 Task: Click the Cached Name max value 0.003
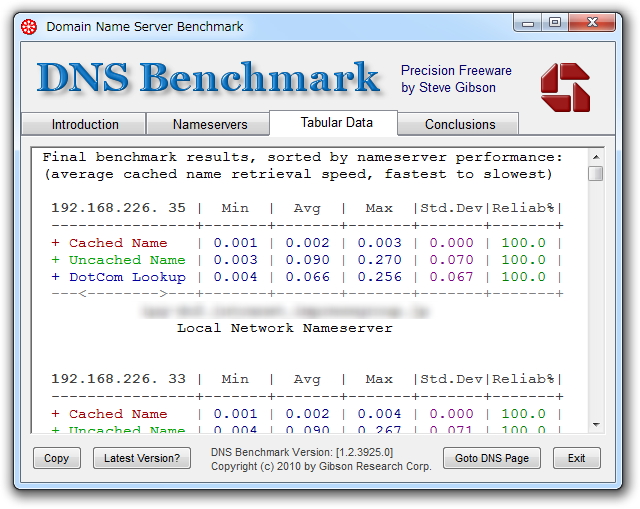point(380,243)
